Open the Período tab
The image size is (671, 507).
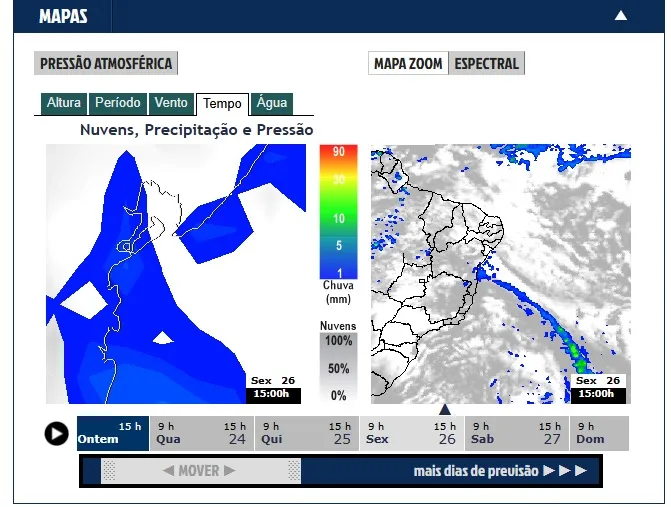[118, 103]
